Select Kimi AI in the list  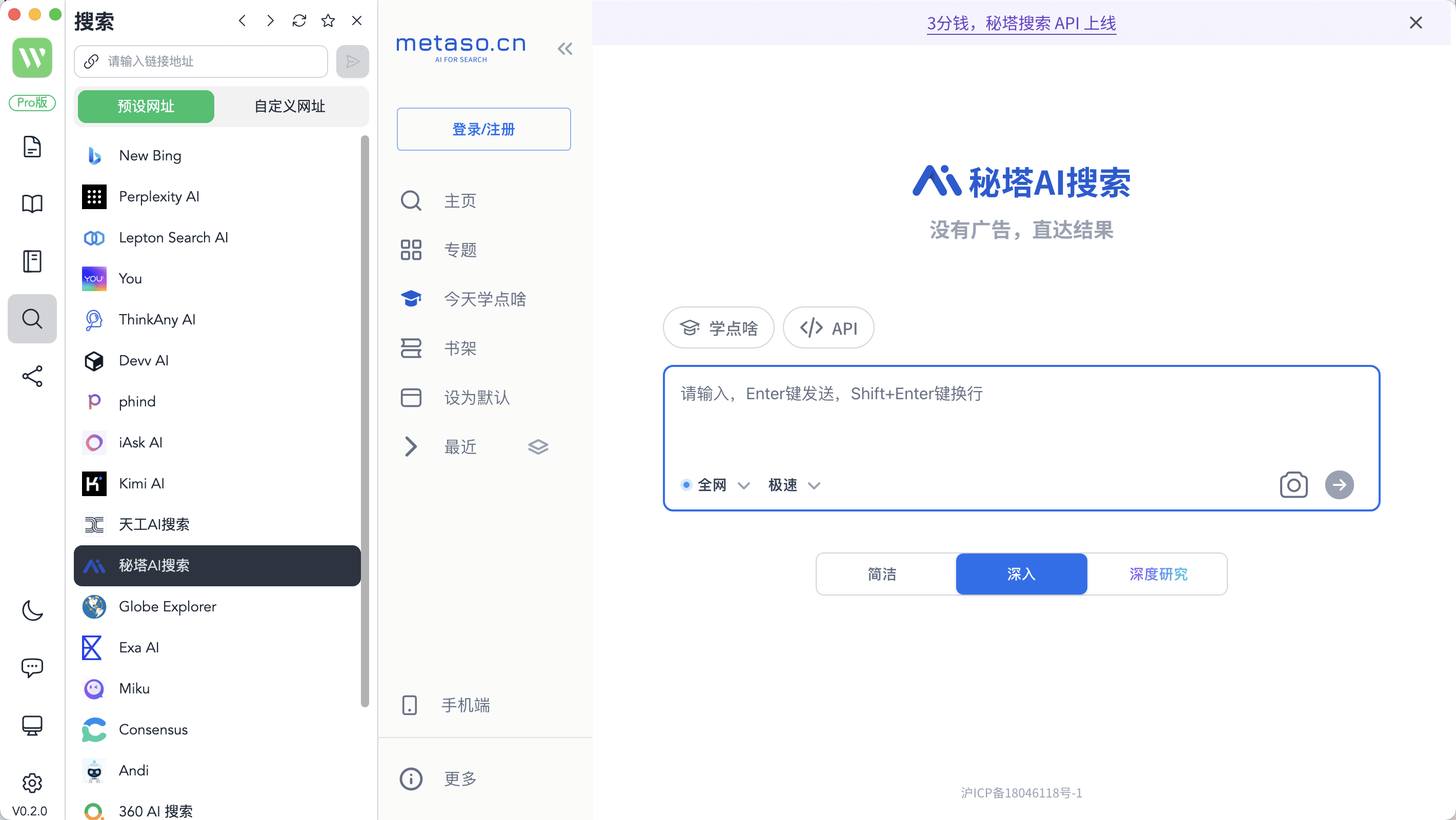(217, 484)
